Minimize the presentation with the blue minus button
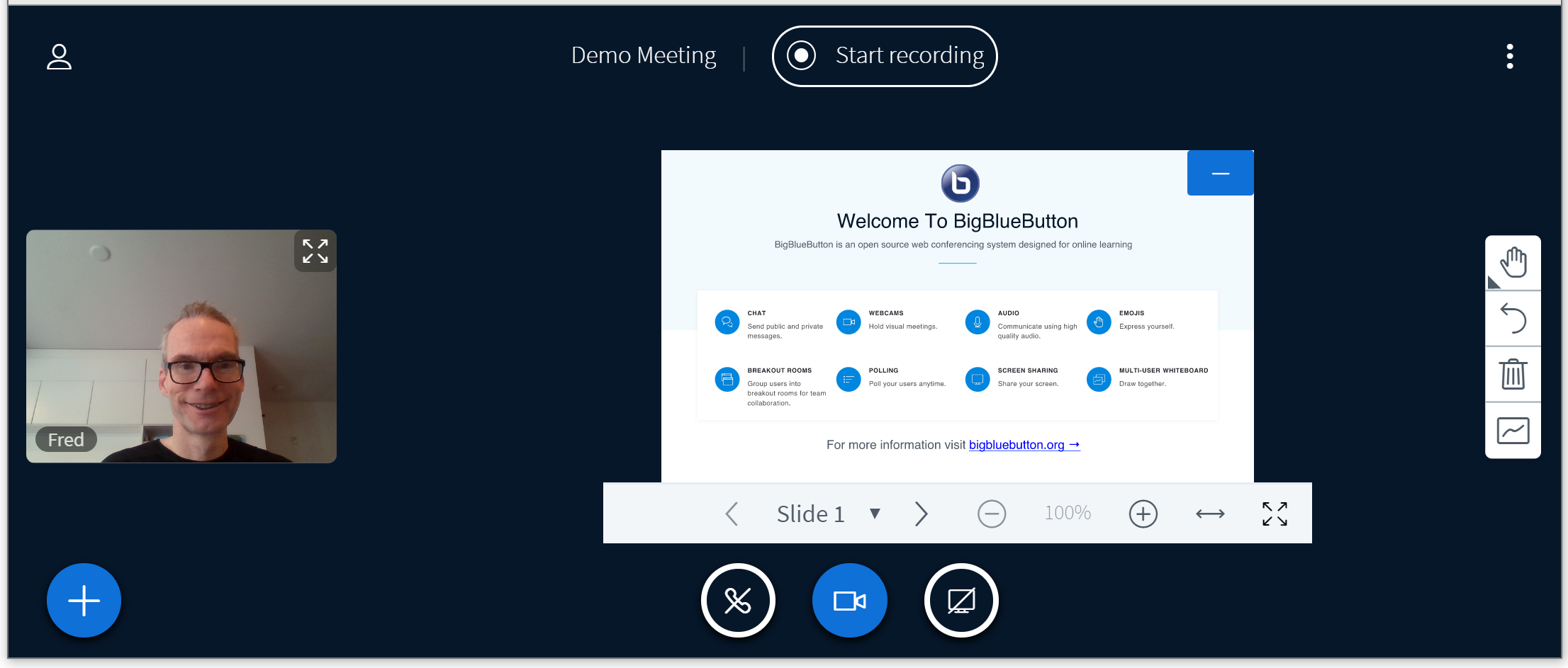Viewport: 1568px width, 668px height. coord(1220,172)
